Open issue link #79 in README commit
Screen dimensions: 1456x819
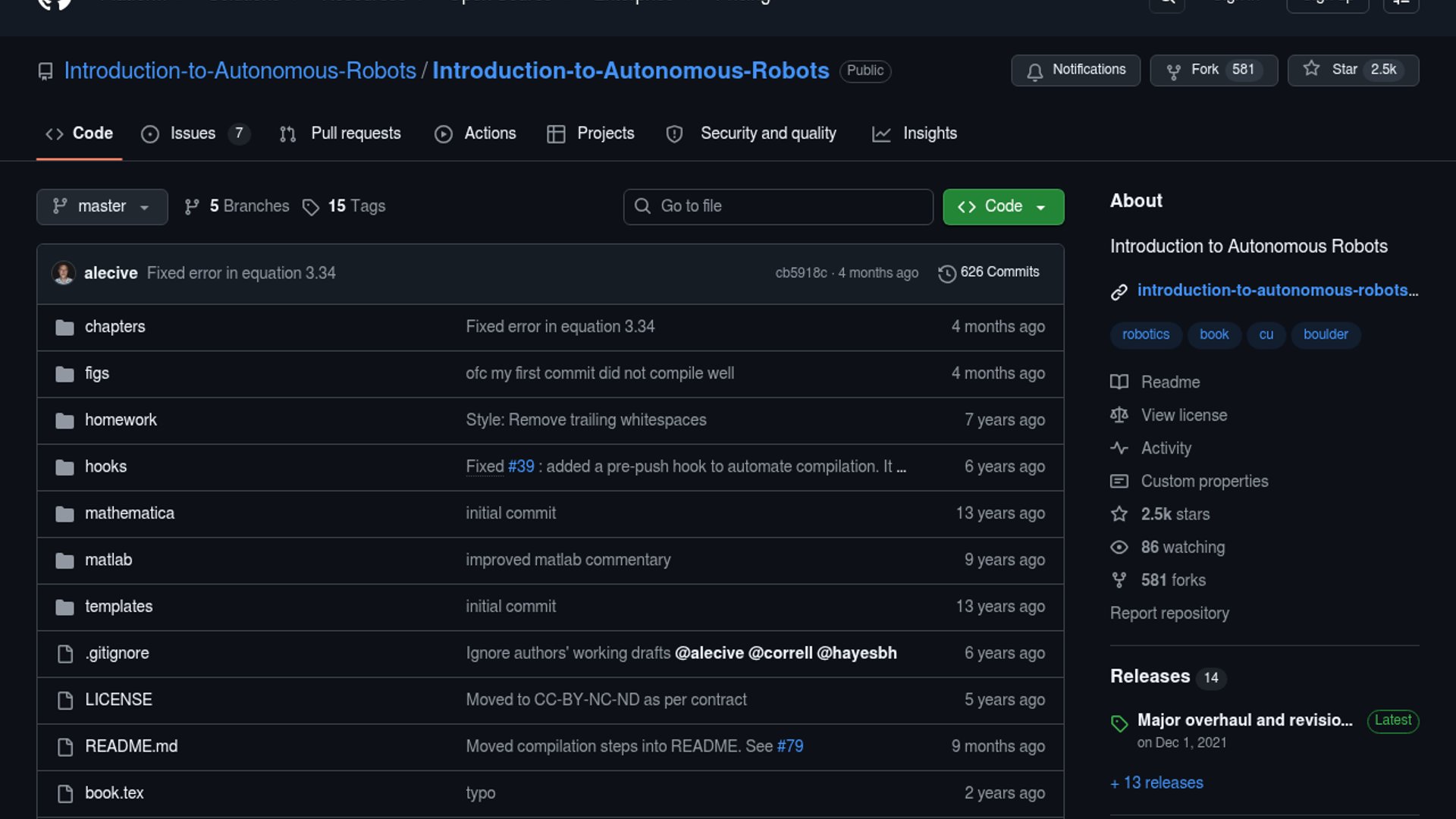tap(790, 747)
